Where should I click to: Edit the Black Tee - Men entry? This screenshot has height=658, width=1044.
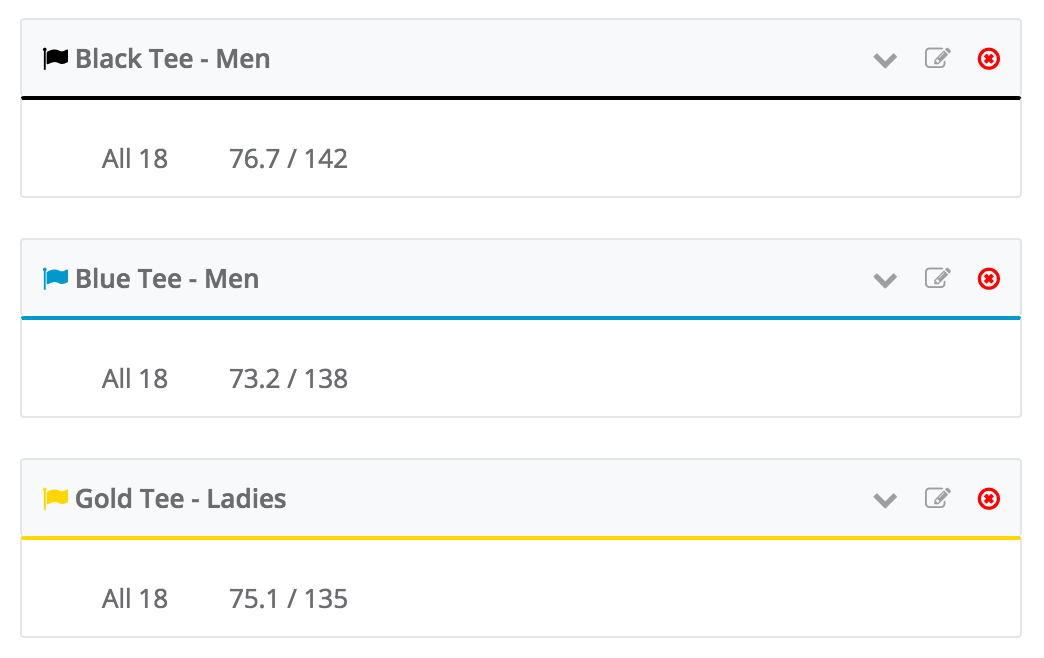[937, 59]
